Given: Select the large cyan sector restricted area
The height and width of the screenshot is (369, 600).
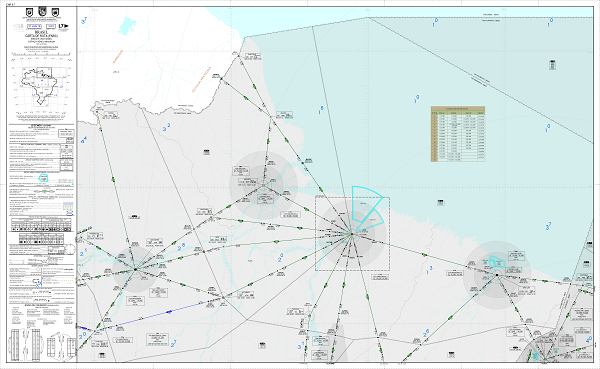Looking at the screenshot, I should (x=367, y=203).
